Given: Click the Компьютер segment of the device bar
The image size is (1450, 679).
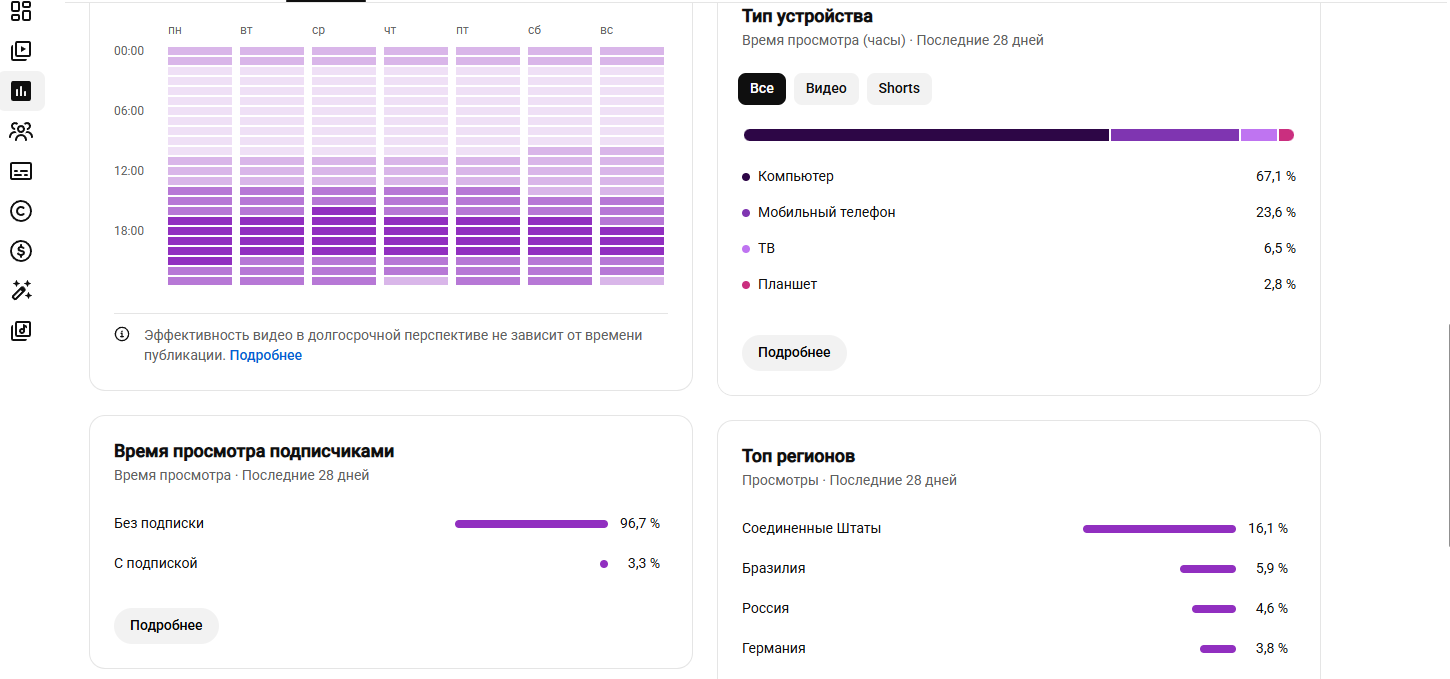Looking at the screenshot, I should click(926, 135).
